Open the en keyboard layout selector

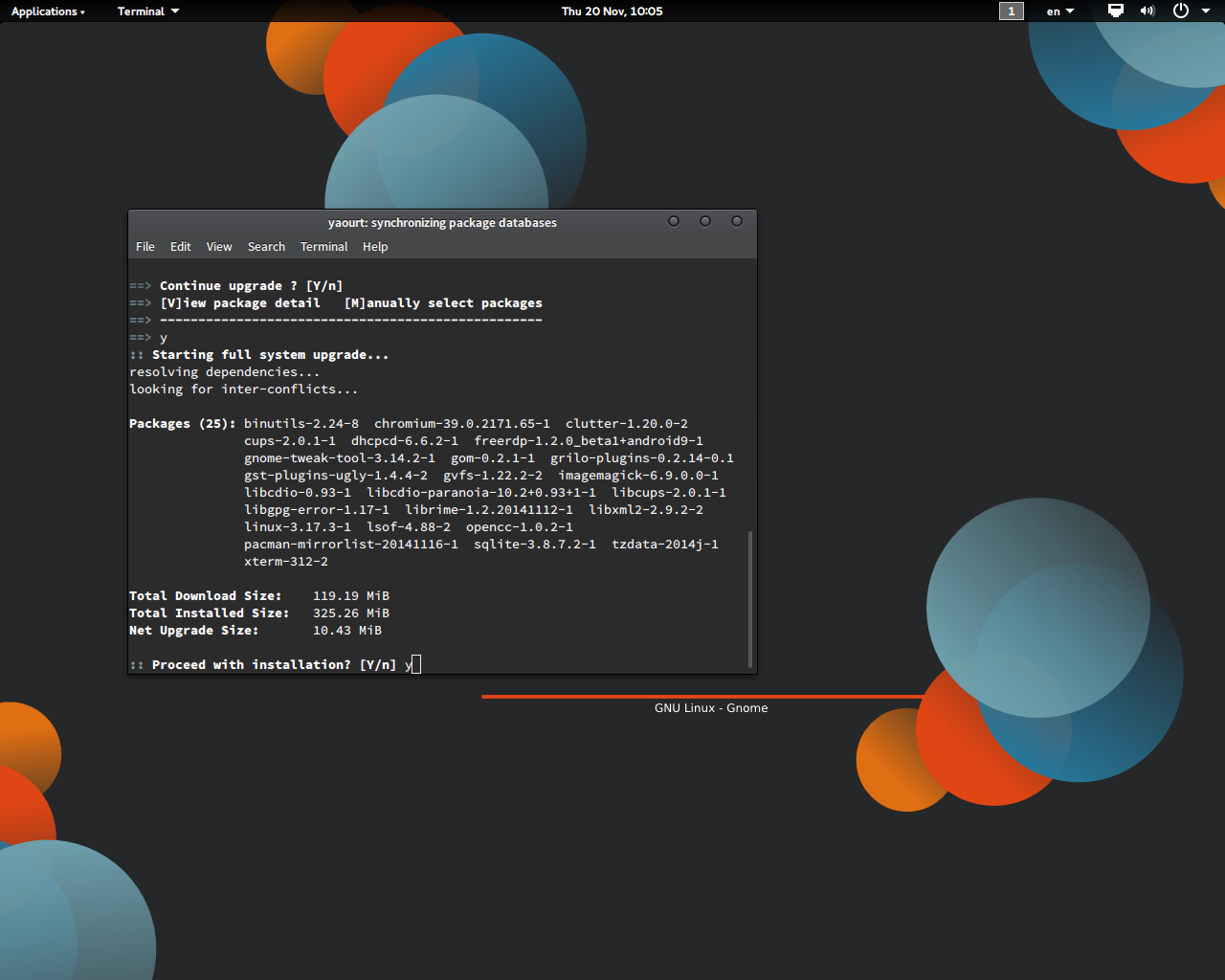click(1060, 11)
